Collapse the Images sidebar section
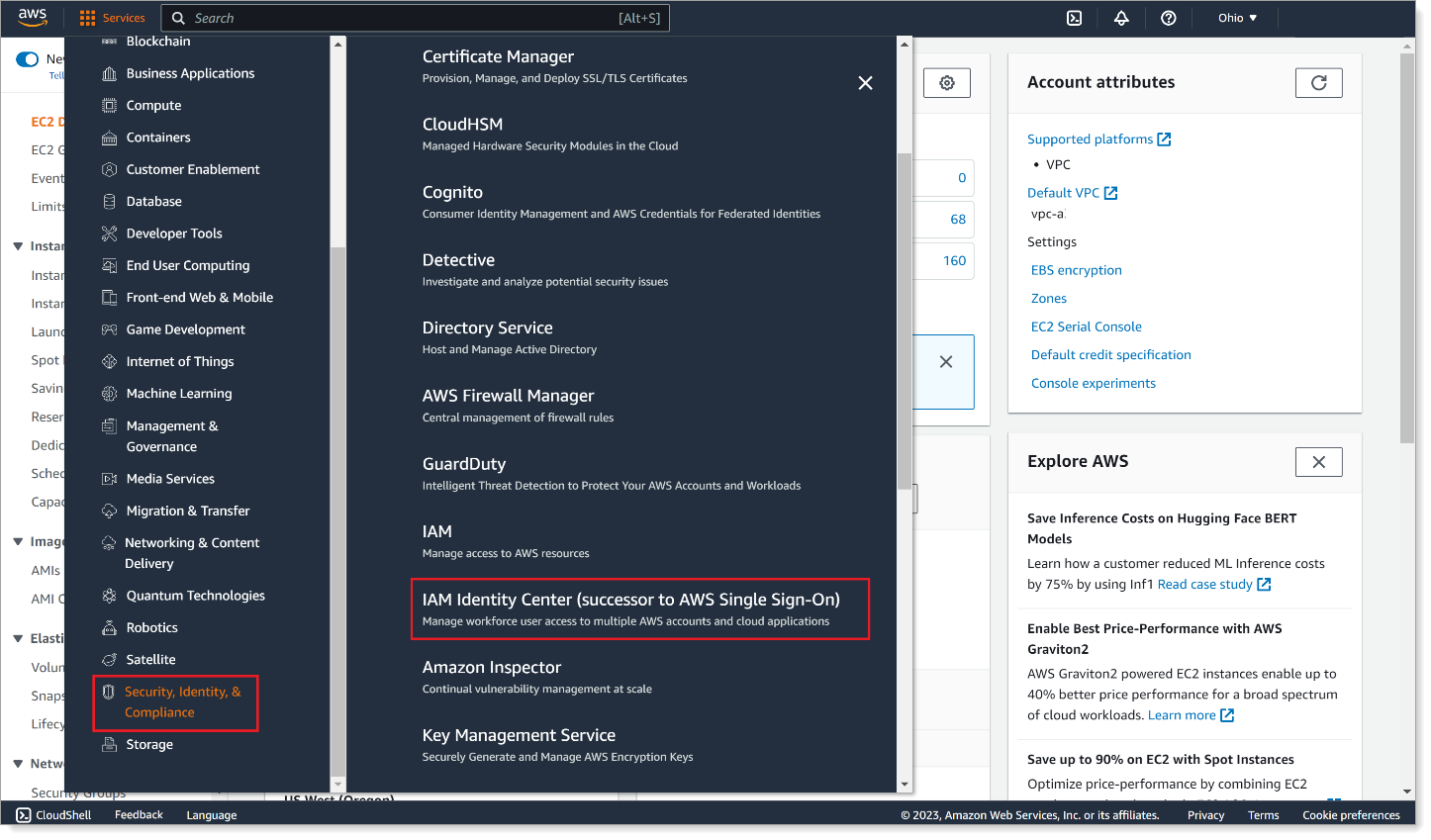This screenshot has width=1431, height=840. 18,541
